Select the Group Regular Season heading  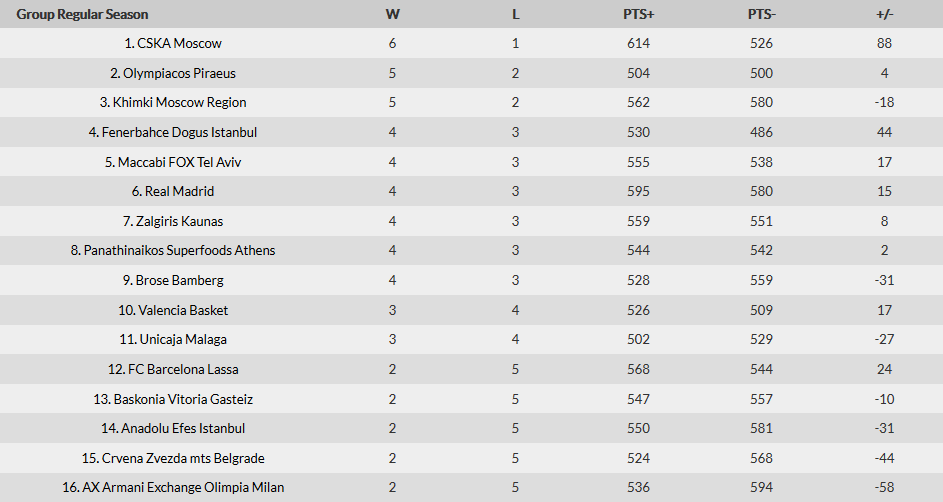(82, 14)
